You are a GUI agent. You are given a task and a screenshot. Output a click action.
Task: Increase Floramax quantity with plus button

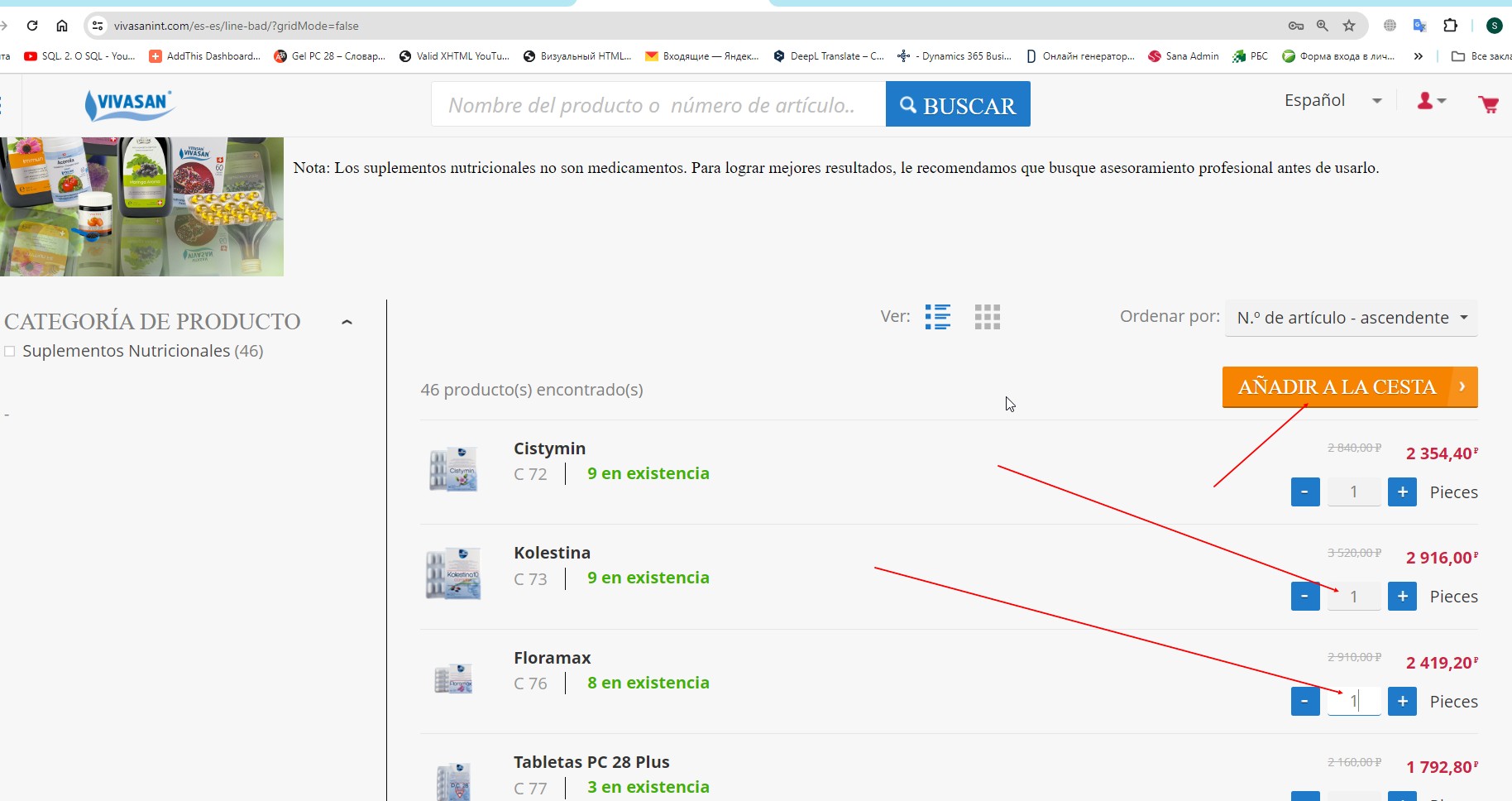(x=1402, y=702)
